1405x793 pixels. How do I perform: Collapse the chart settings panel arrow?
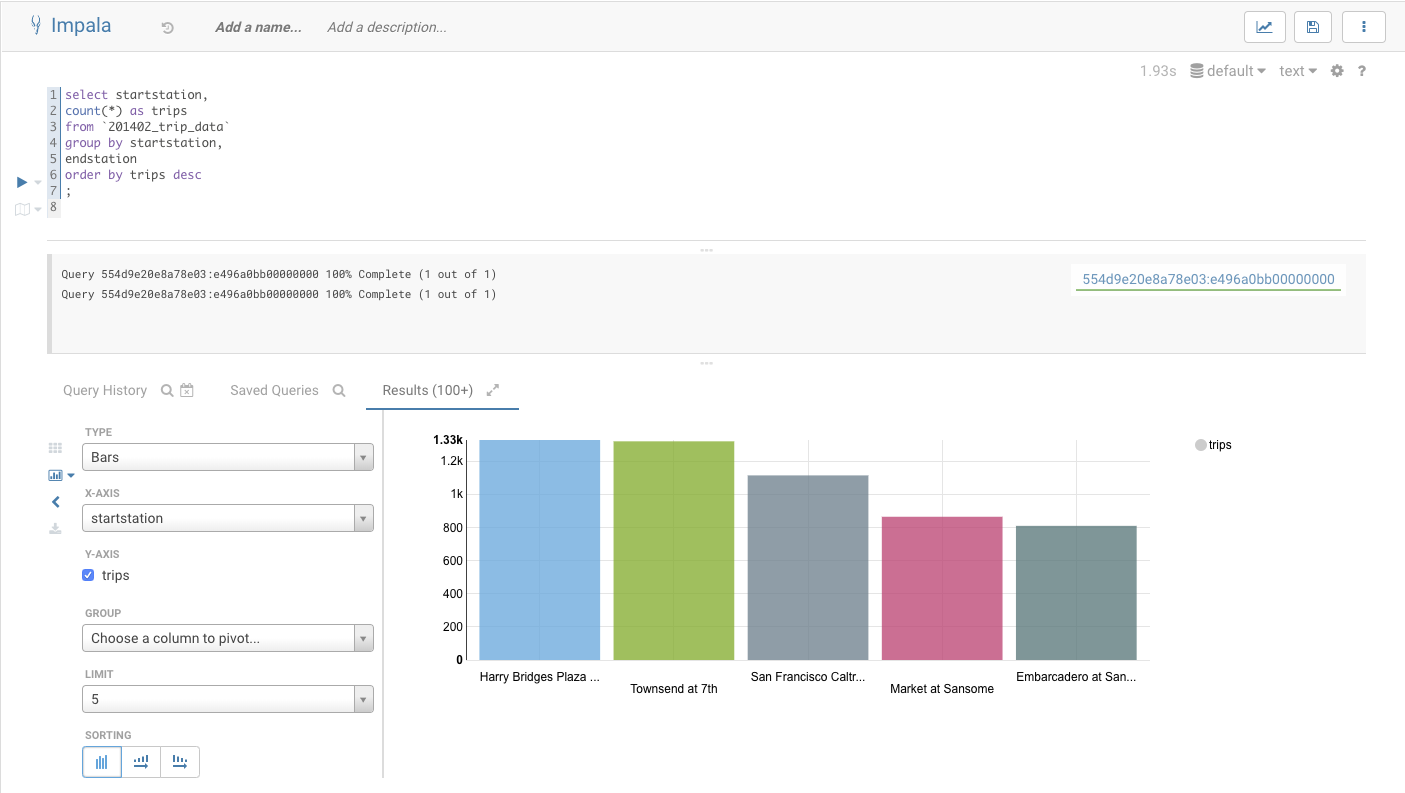pos(55,501)
